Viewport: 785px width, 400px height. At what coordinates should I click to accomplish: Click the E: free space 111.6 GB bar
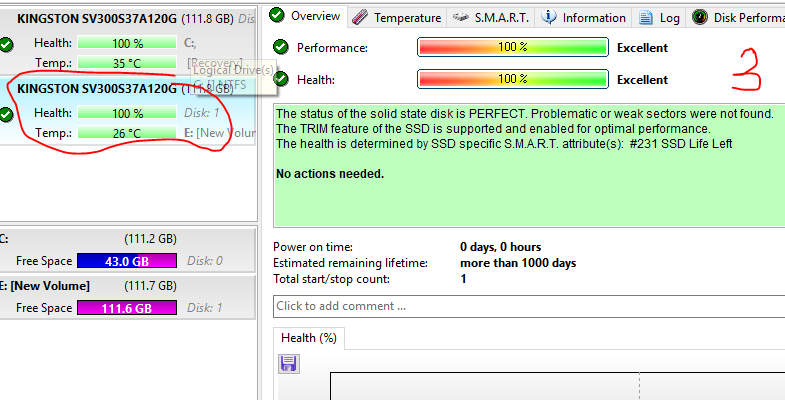point(127,308)
